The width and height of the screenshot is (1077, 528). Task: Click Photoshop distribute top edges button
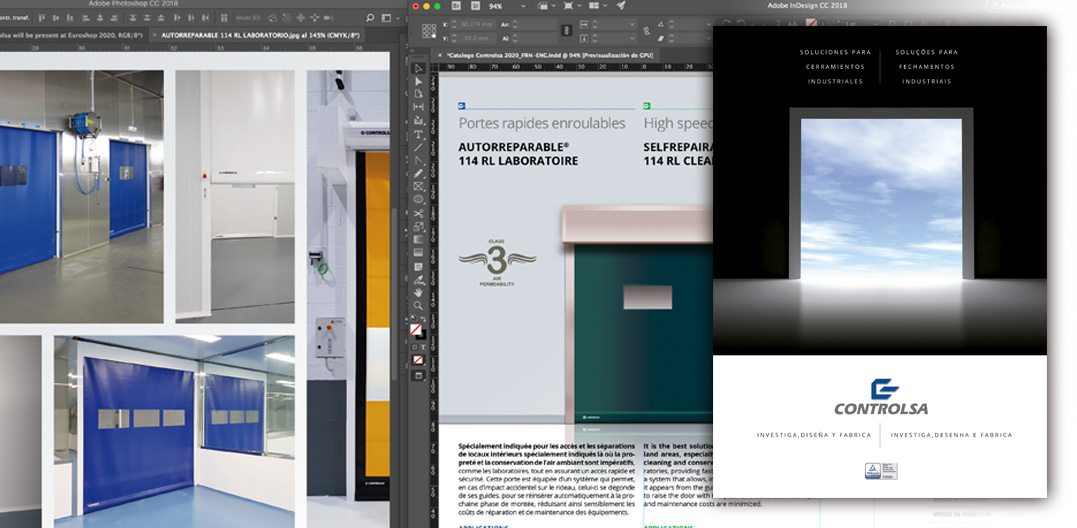coord(133,18)
